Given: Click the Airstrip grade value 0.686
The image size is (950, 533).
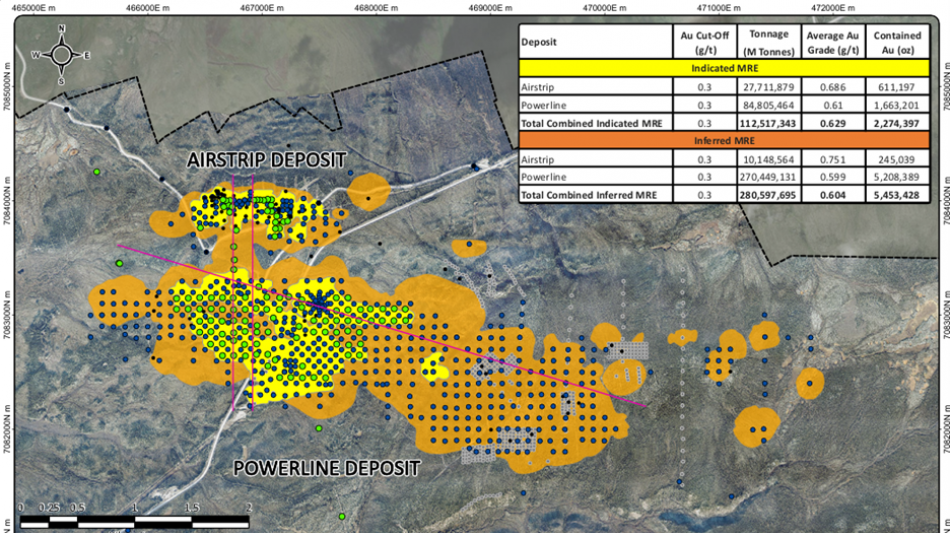Looking at the screenshot, I should [x=832, y=87].
